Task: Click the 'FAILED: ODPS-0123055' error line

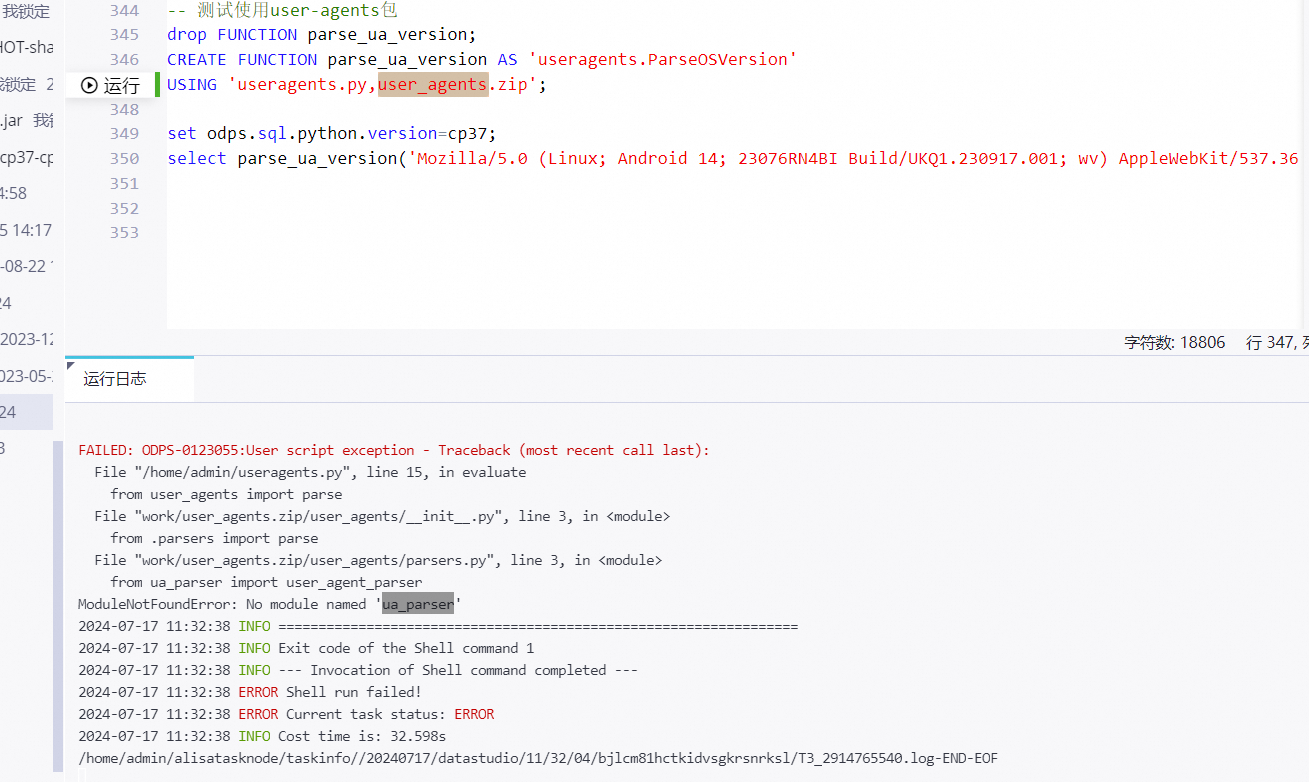Action: (x=394, y=450)
